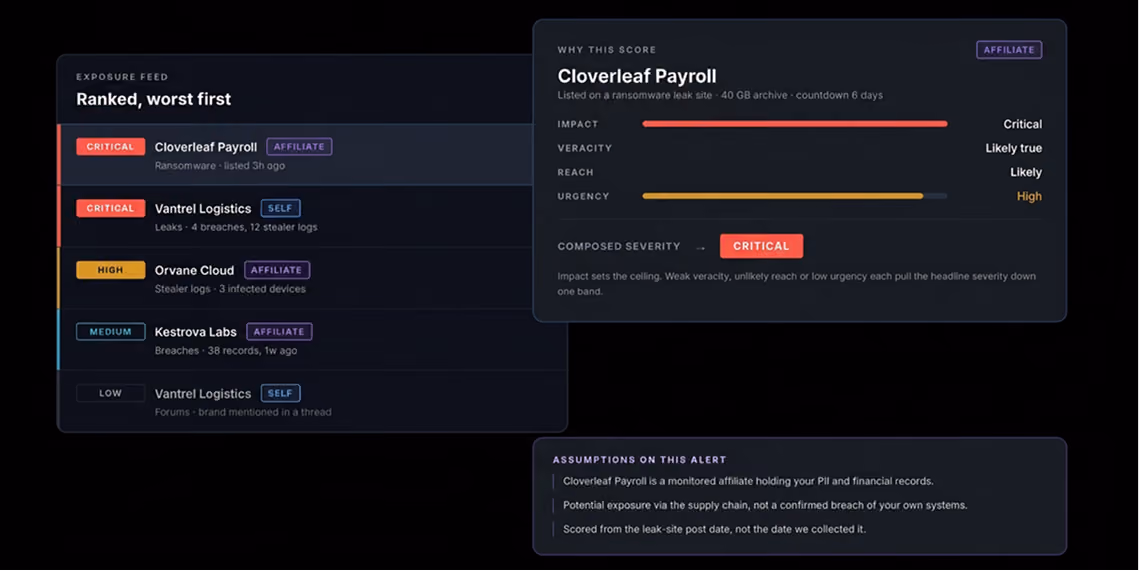The image size is (1139, 571).
Task: Click the AFFILIATE tag on Cloverleaf Payroll feed row
Action: click(x=299, y=147)
